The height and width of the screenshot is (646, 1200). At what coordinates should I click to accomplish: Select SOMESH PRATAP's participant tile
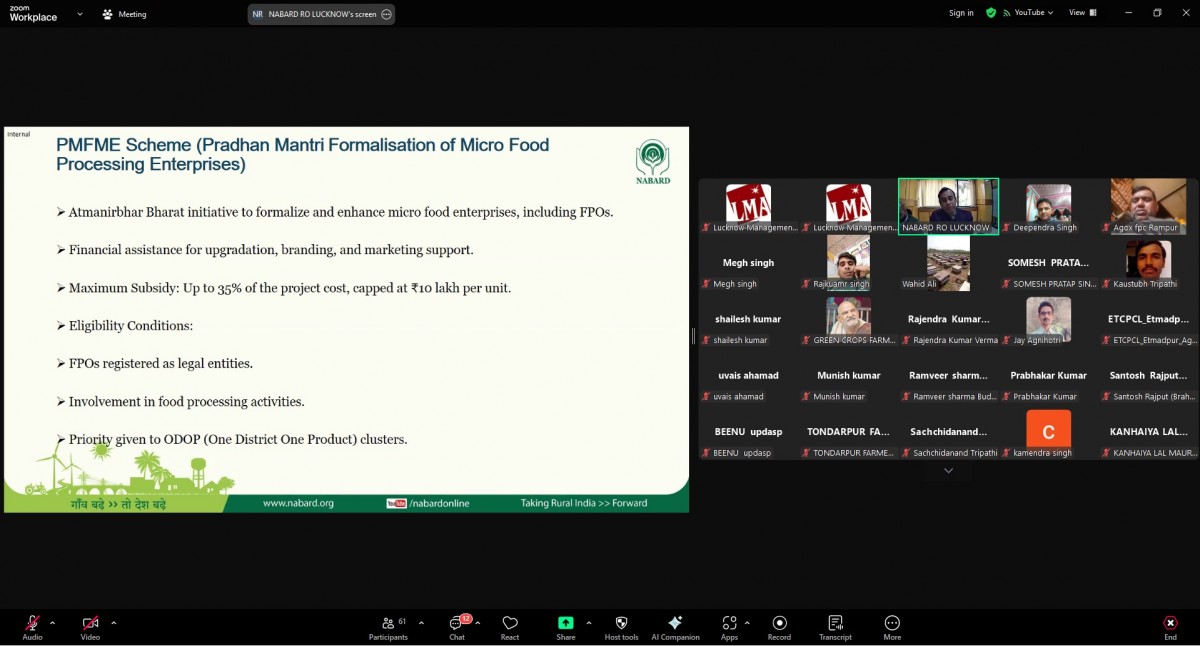click(x=1048, y=263)
